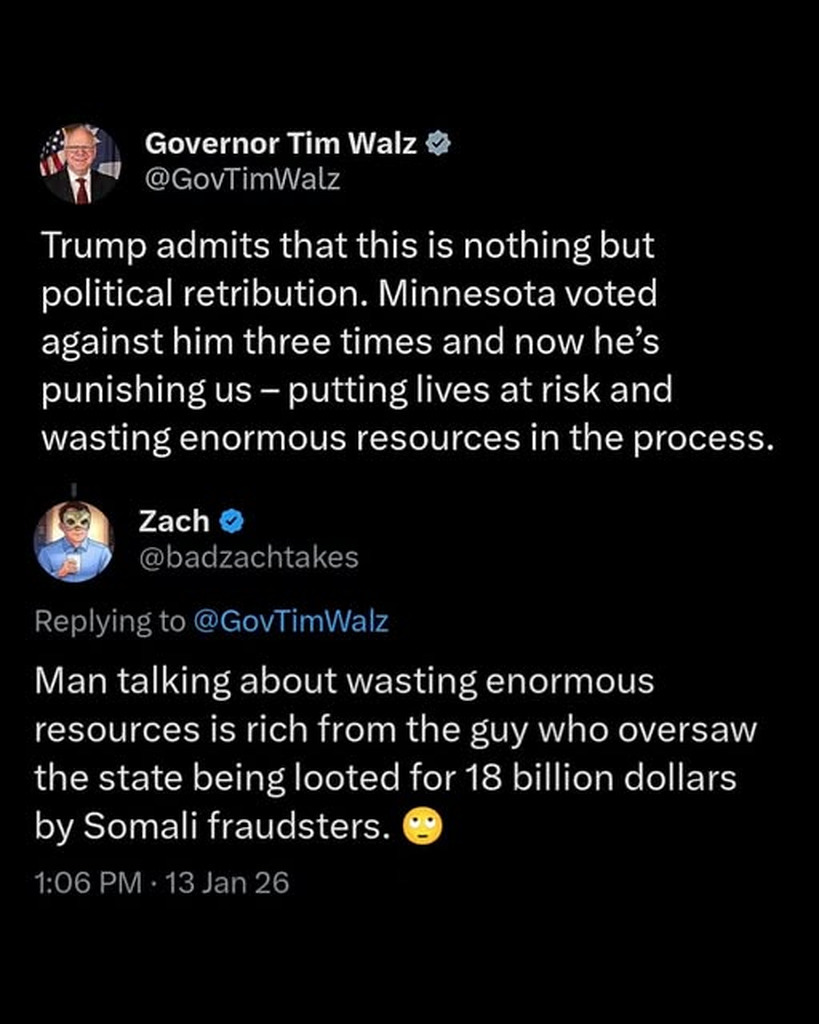Click the 13 Jan 26 date

click(227, 883)
